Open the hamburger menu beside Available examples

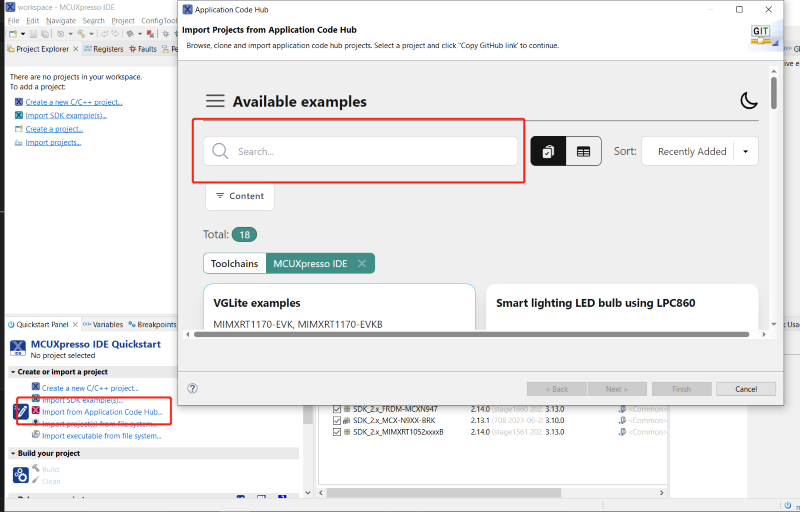click(215, 101)
